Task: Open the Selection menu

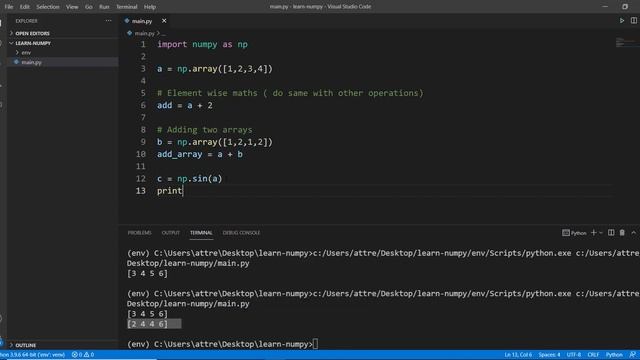Action: pos(48,7)
